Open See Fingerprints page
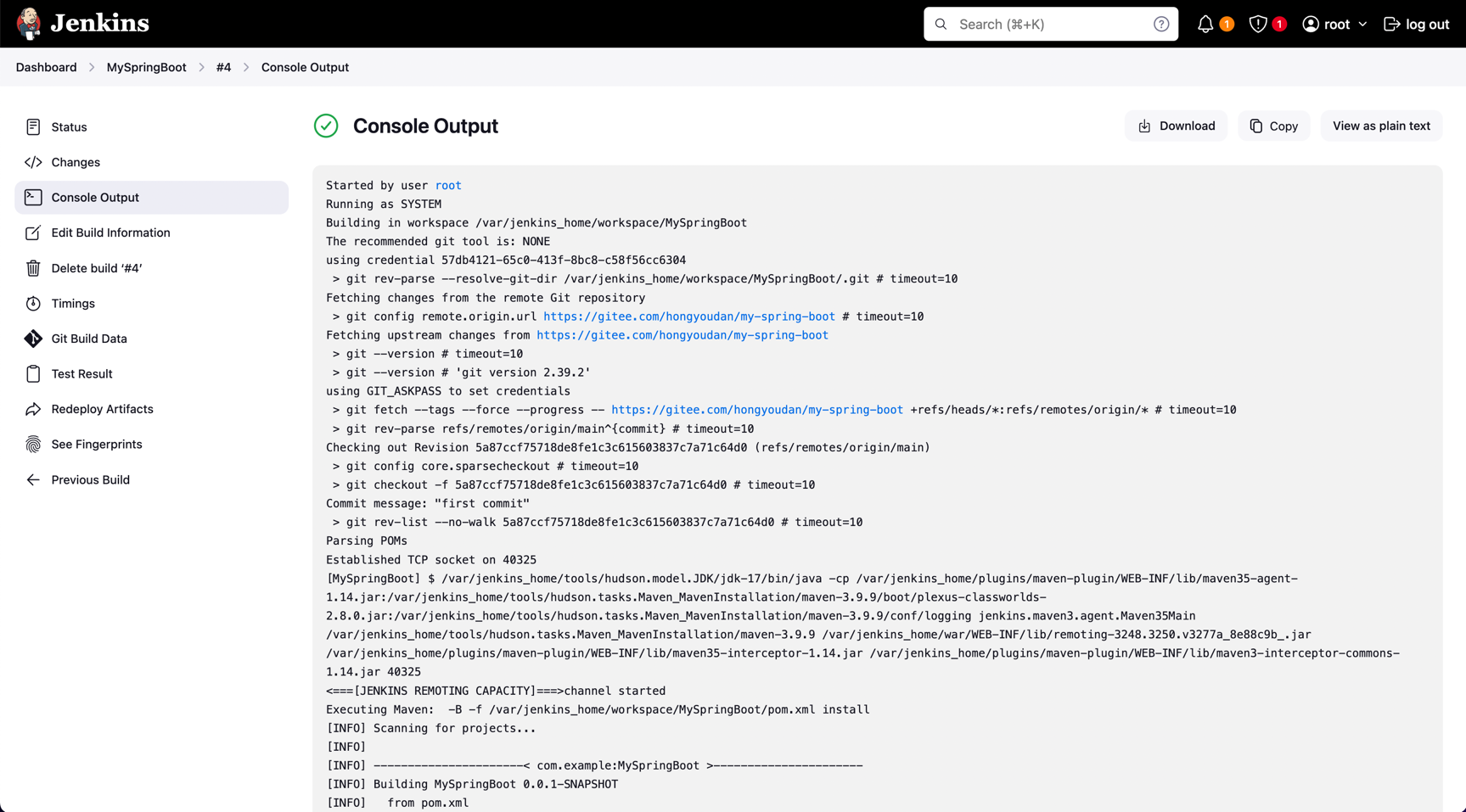Image resolution: width=1466 pixels, height=812 pixels. pyautogui.click(x=96, y=445)
